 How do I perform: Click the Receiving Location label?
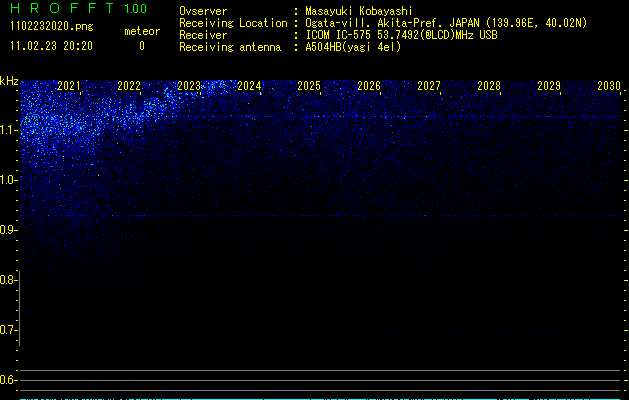click(x=233, y=23)
